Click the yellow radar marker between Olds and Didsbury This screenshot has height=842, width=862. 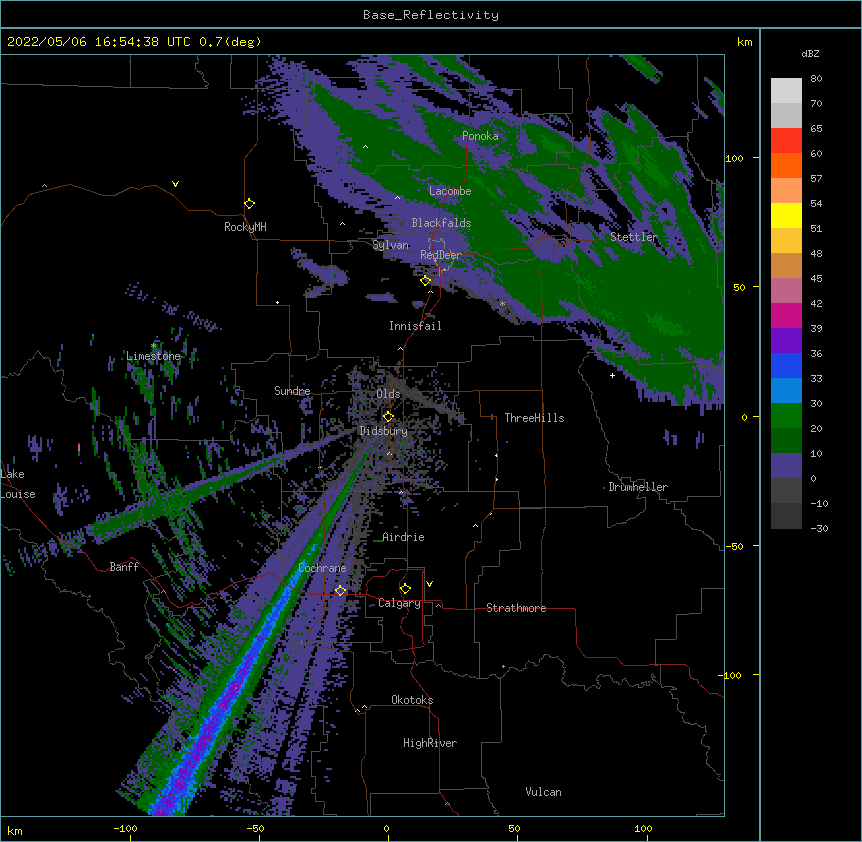pyautogui.click(x=388, y=417)
